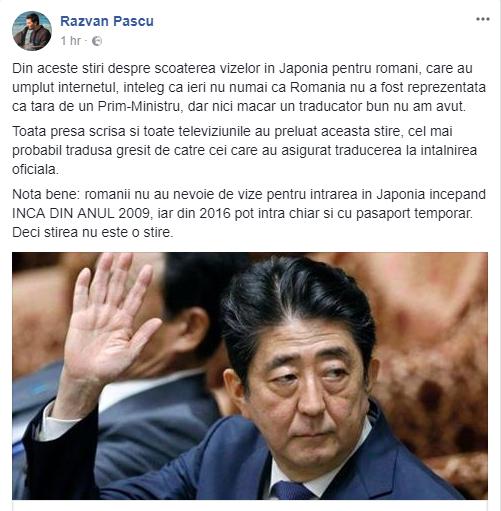
Task: Click the paragraph starting "Toata presa scrisa"
Action: 244,150
